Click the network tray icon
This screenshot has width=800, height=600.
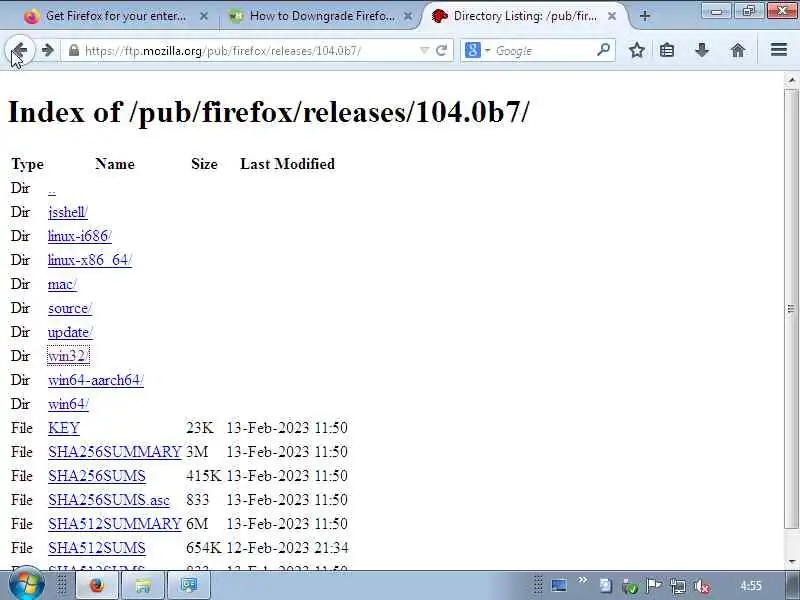pyautogui.click(x=678, y=587)
